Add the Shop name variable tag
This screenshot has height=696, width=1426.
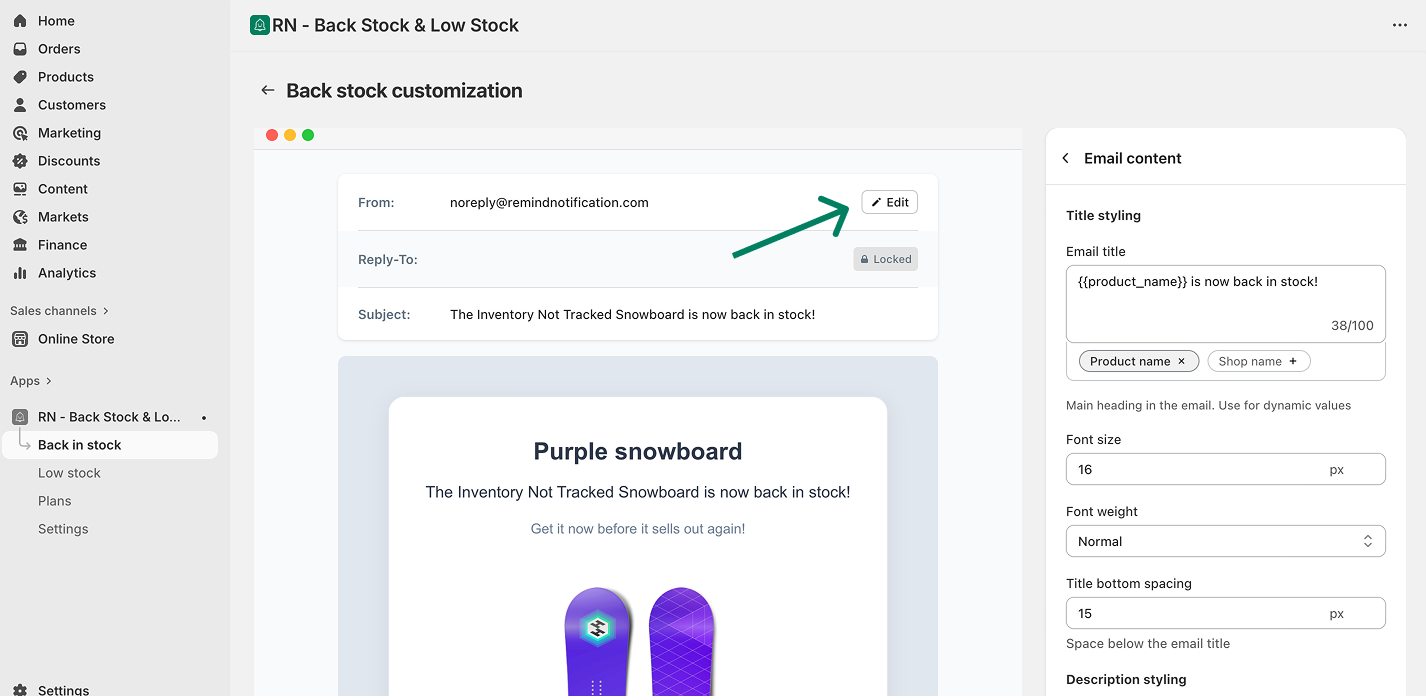pyautogui.click(x=1292, y=361)
